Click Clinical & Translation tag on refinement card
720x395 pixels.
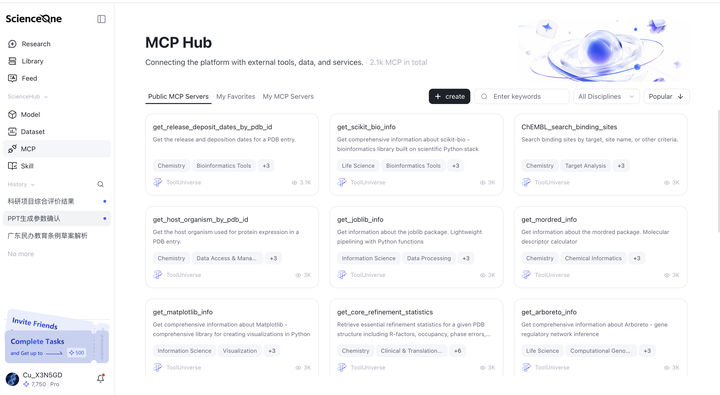[x=411, y=351]
